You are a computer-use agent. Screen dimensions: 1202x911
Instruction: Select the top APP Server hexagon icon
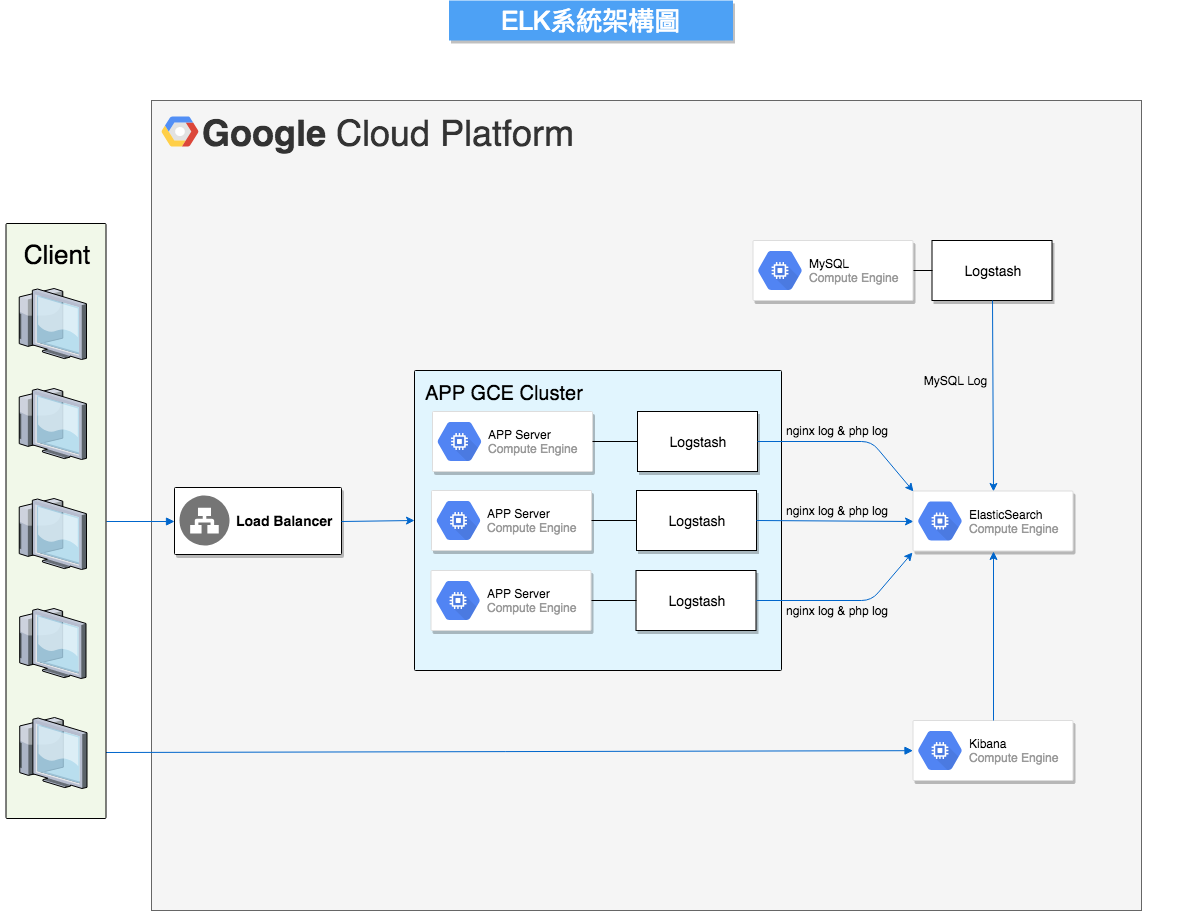[x=459, y=442]
